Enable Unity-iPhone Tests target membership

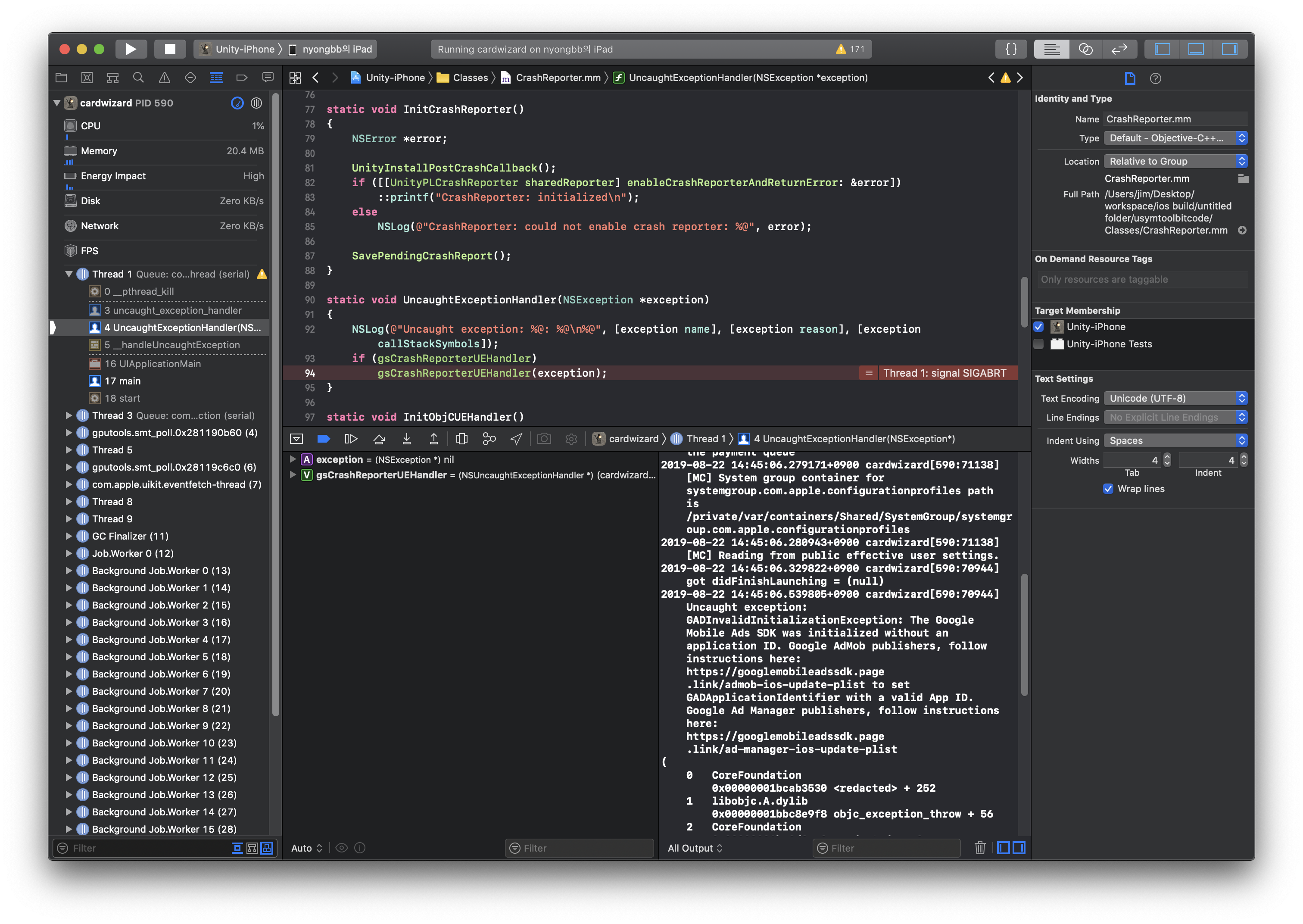coord(1038,343)
